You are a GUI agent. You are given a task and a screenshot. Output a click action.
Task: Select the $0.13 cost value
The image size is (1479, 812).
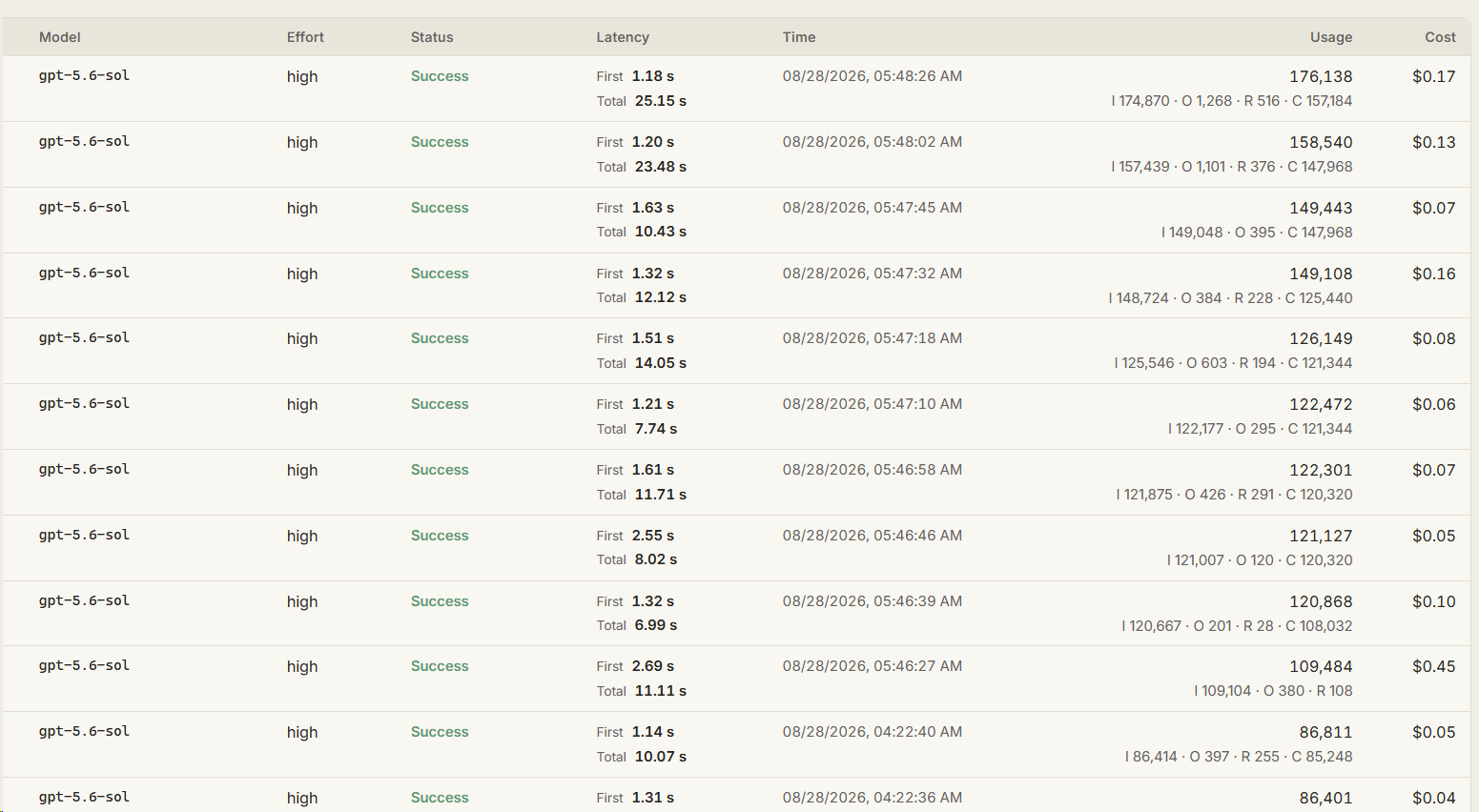[1434, 142]
